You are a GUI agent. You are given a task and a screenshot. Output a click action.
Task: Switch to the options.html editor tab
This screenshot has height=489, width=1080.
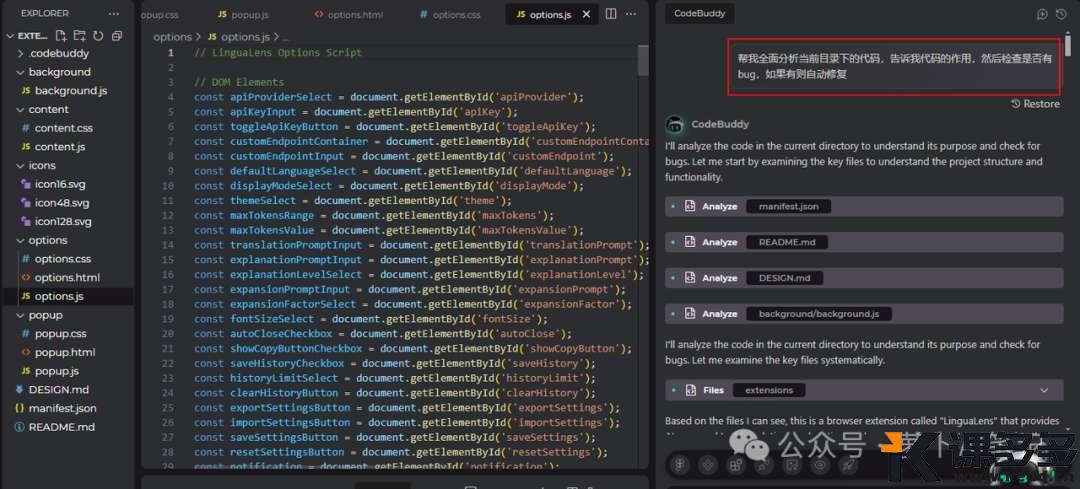click(349, 14)
